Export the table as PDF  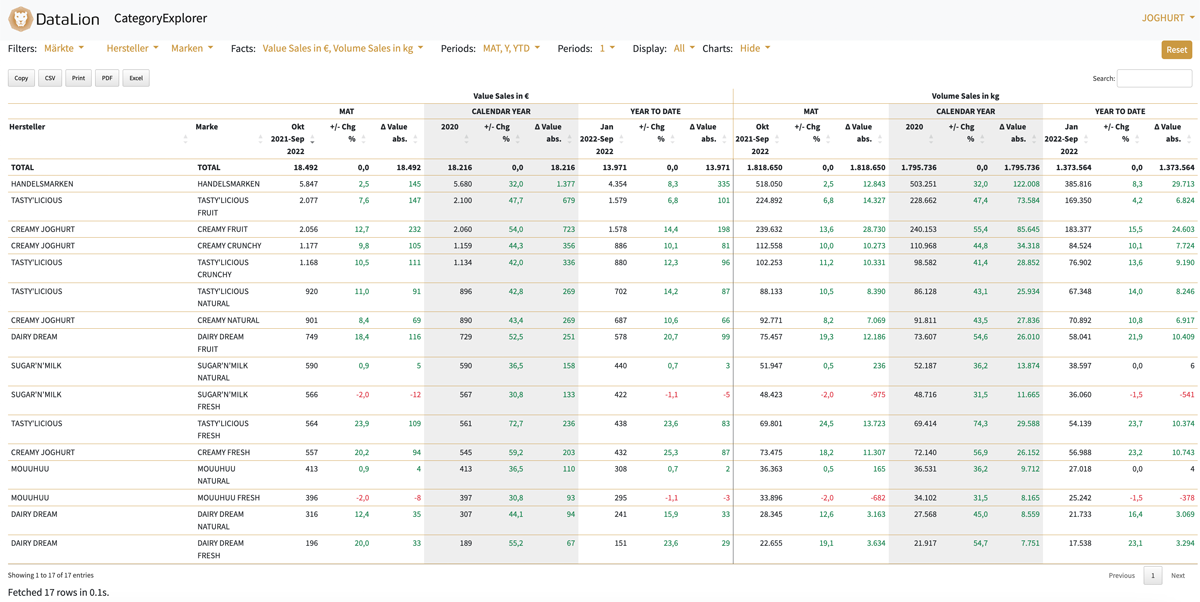[106, 77]
